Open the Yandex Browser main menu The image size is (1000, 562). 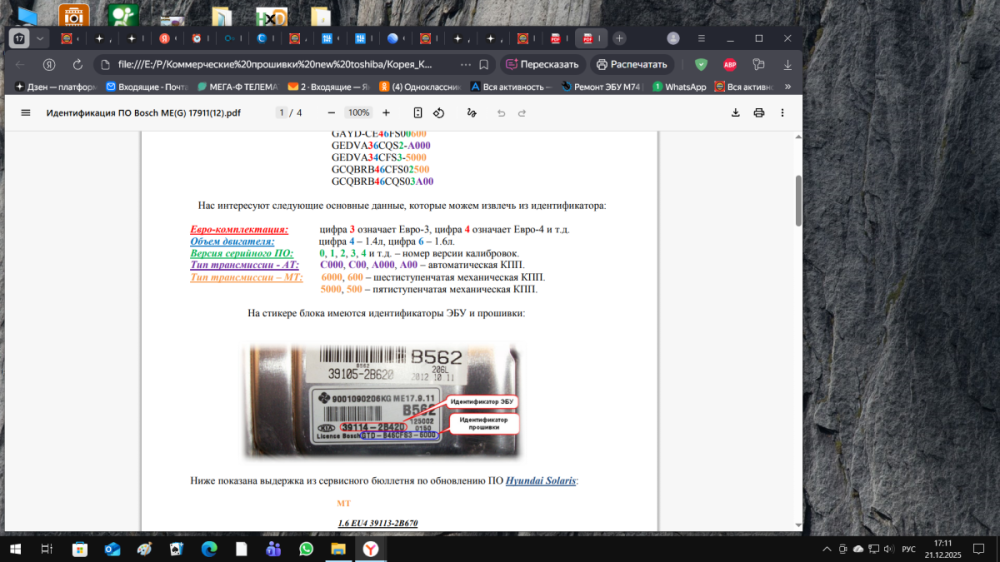coord(702,38)
